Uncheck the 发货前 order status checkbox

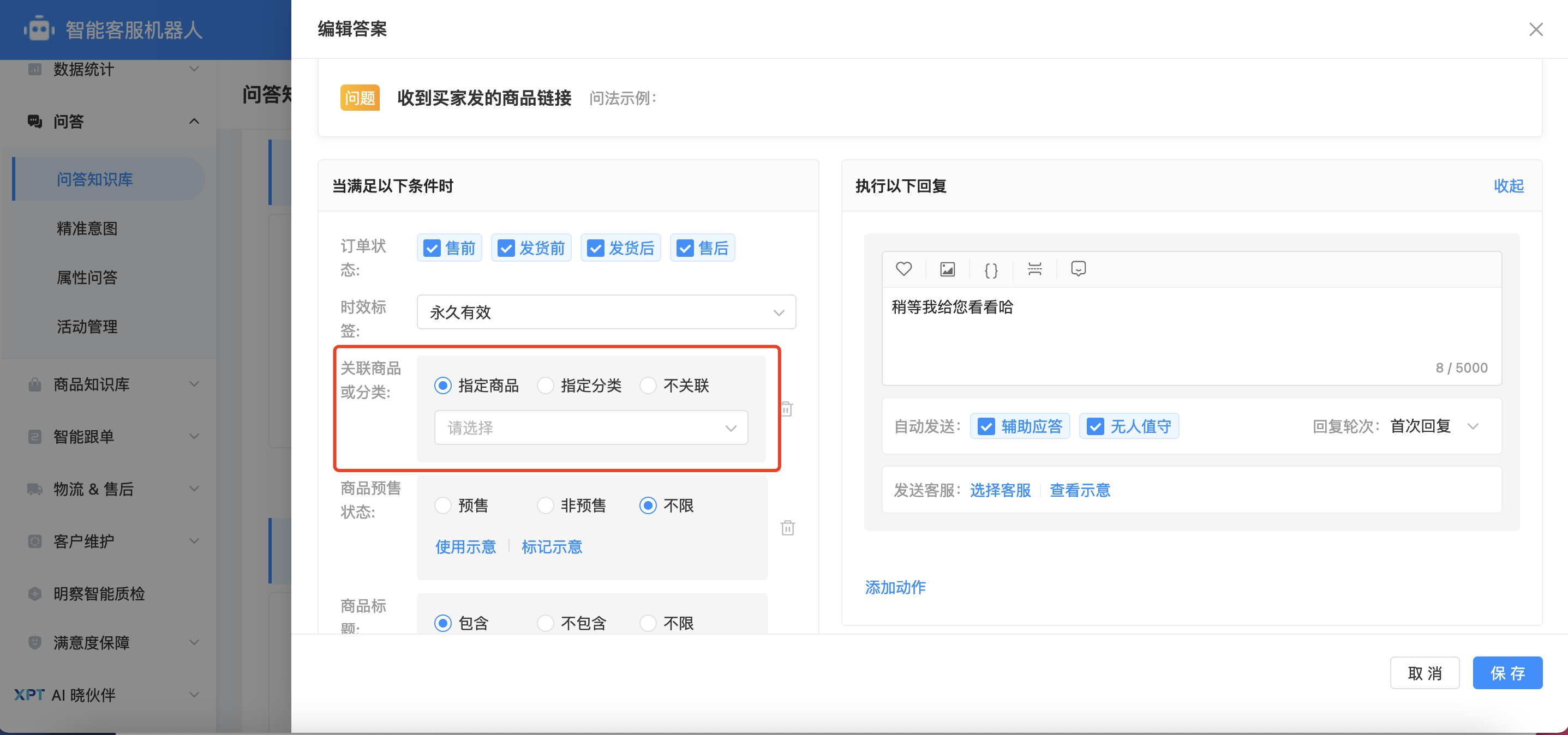coord(506,248)
